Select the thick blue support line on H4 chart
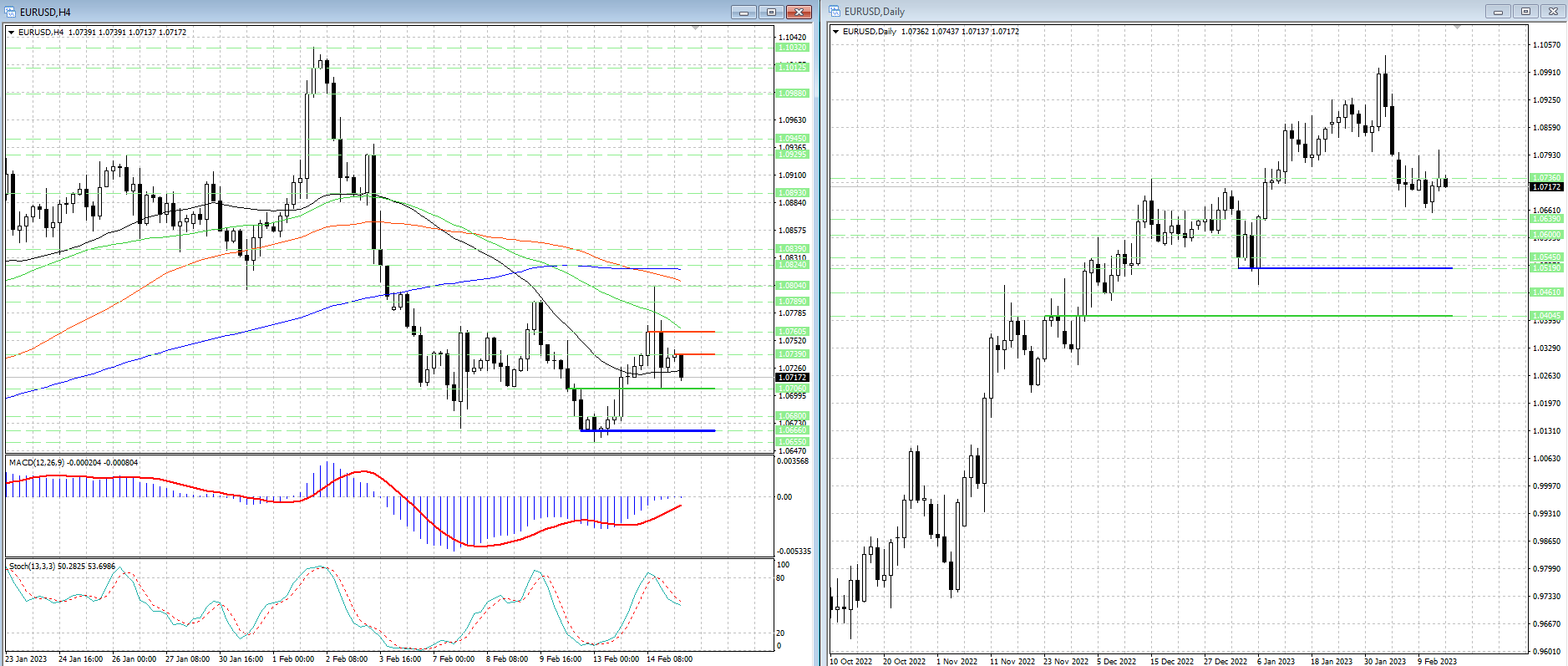Viewport: 1568px width, 666px height. click(x=647, y=430)
